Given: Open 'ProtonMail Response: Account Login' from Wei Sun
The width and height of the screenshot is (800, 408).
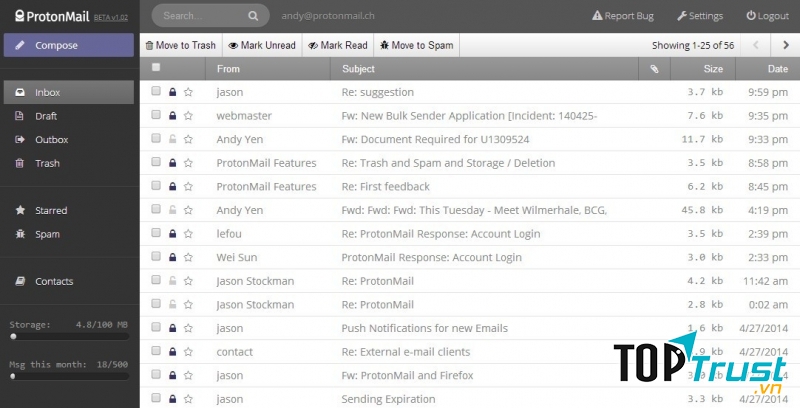Looking at the screenshot, I should click(x=432, y=258).
